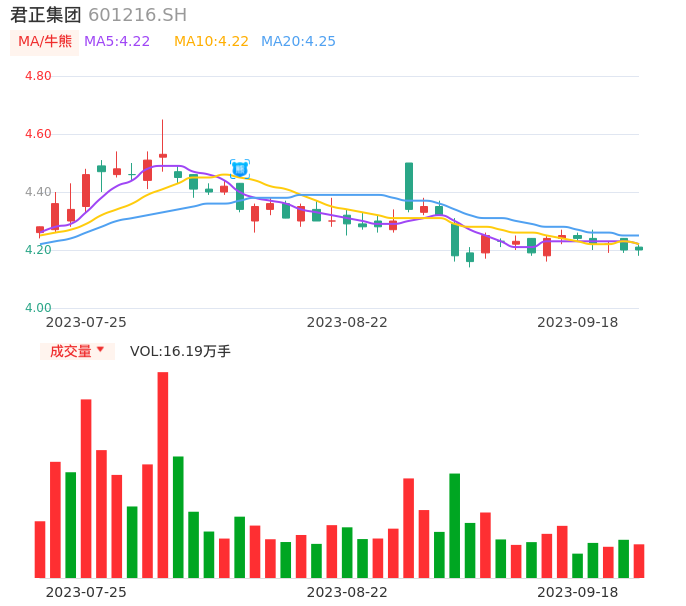Click the tallest red volume bar
Image resolution: width=686 pixels, height=606 pixels.
click(x=163, y=475)
